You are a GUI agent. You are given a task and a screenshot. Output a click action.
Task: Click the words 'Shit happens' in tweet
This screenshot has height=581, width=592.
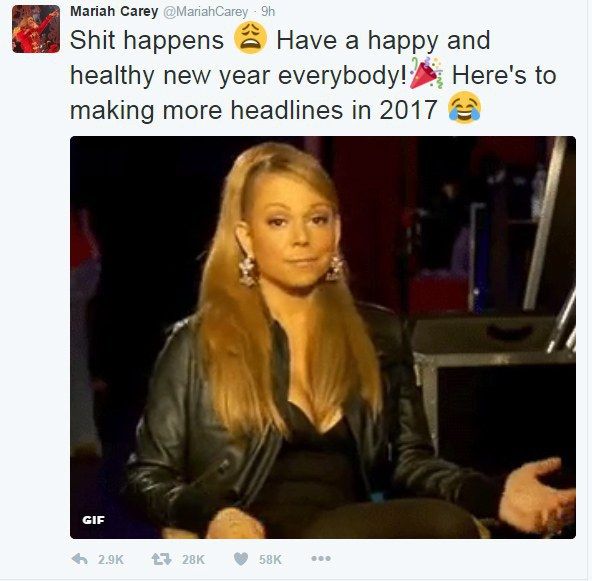tap(147, 40)
